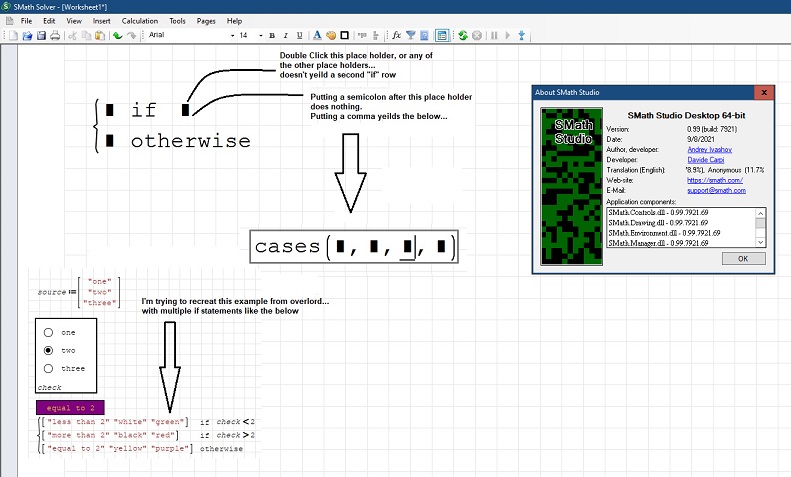The image size is (791, 477).
Task: Click the Print icon in toolbar
Action: [55, 36]
